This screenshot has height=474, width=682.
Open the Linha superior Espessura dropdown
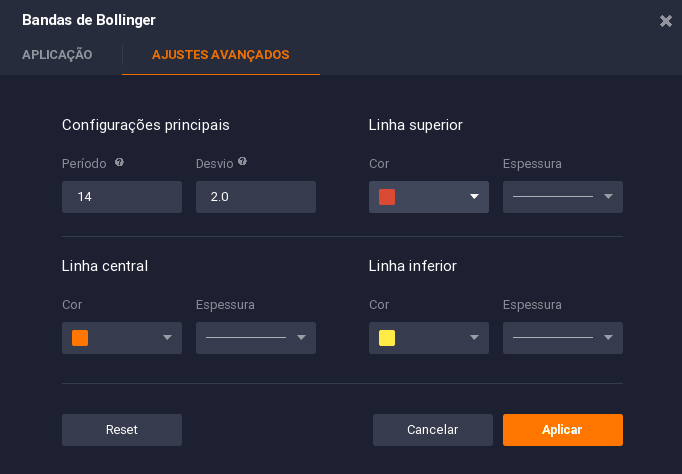pyautogui.click(x=563, y=197)
